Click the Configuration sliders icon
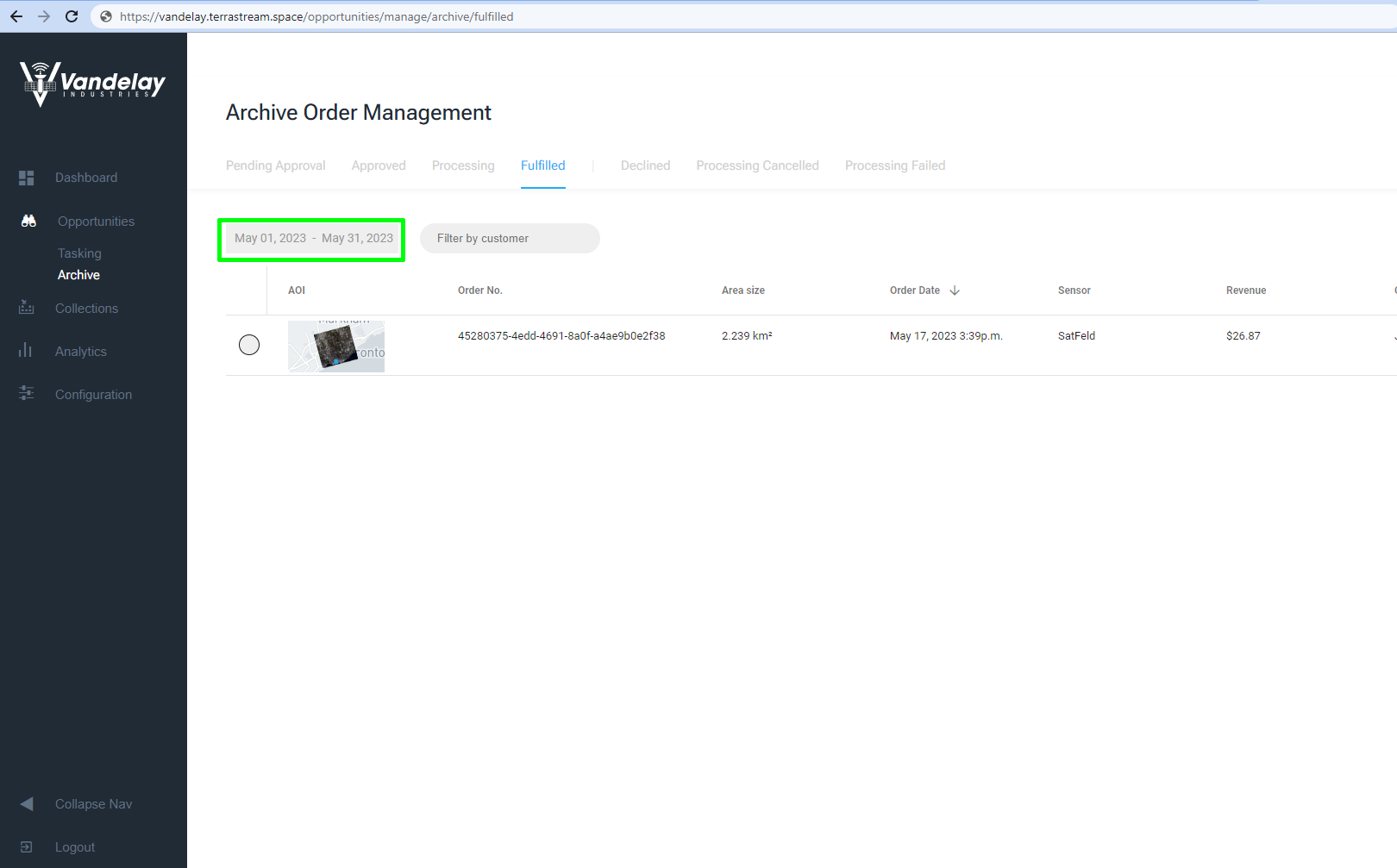The image size is (1397, 868). (27, 393)
